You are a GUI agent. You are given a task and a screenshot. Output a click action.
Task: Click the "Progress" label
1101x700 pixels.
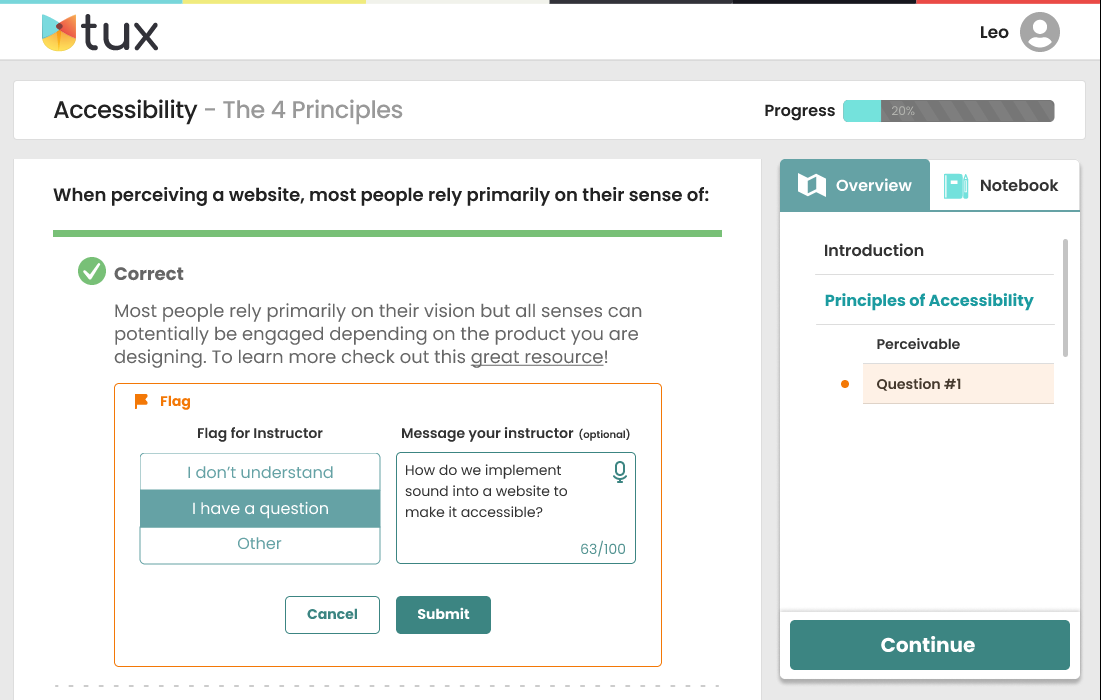click(799, 111)
